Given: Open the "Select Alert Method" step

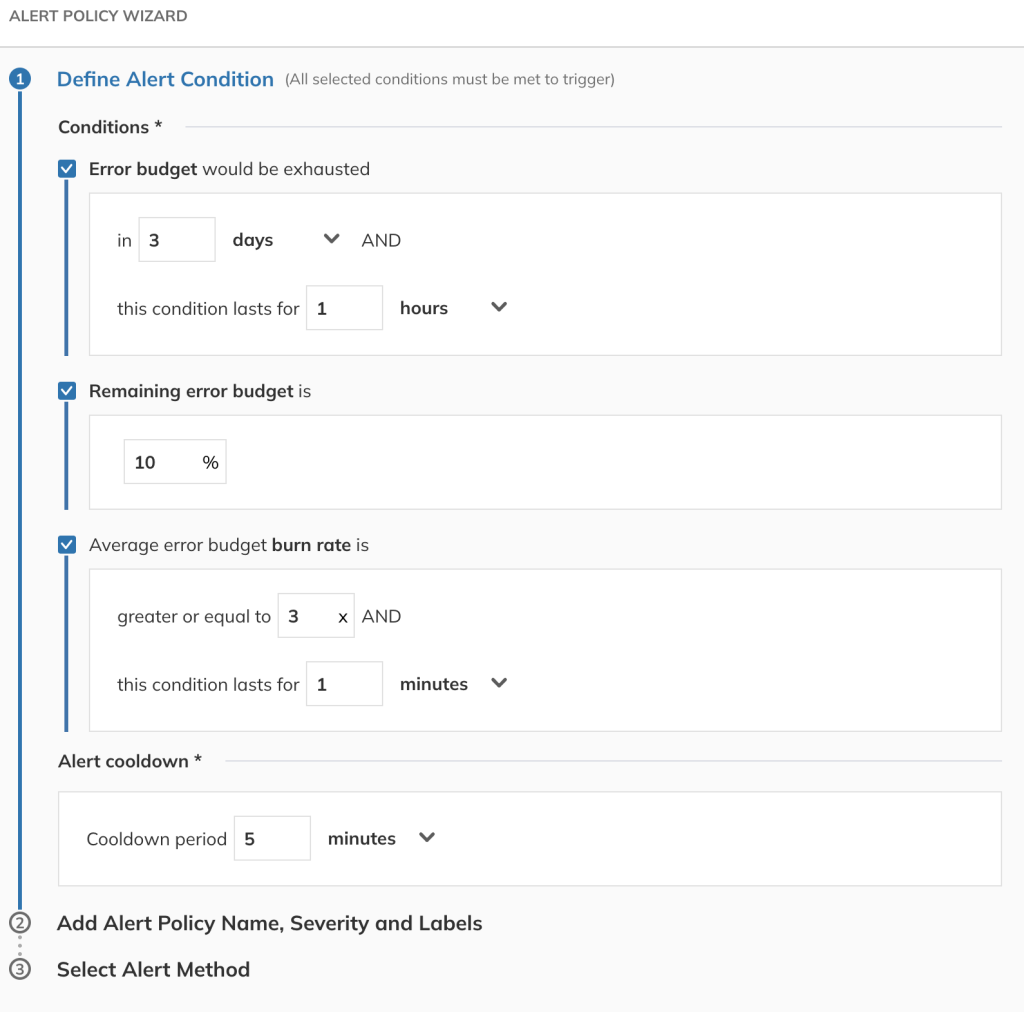Looking at the screenshot, I should (x=153, y=969).
